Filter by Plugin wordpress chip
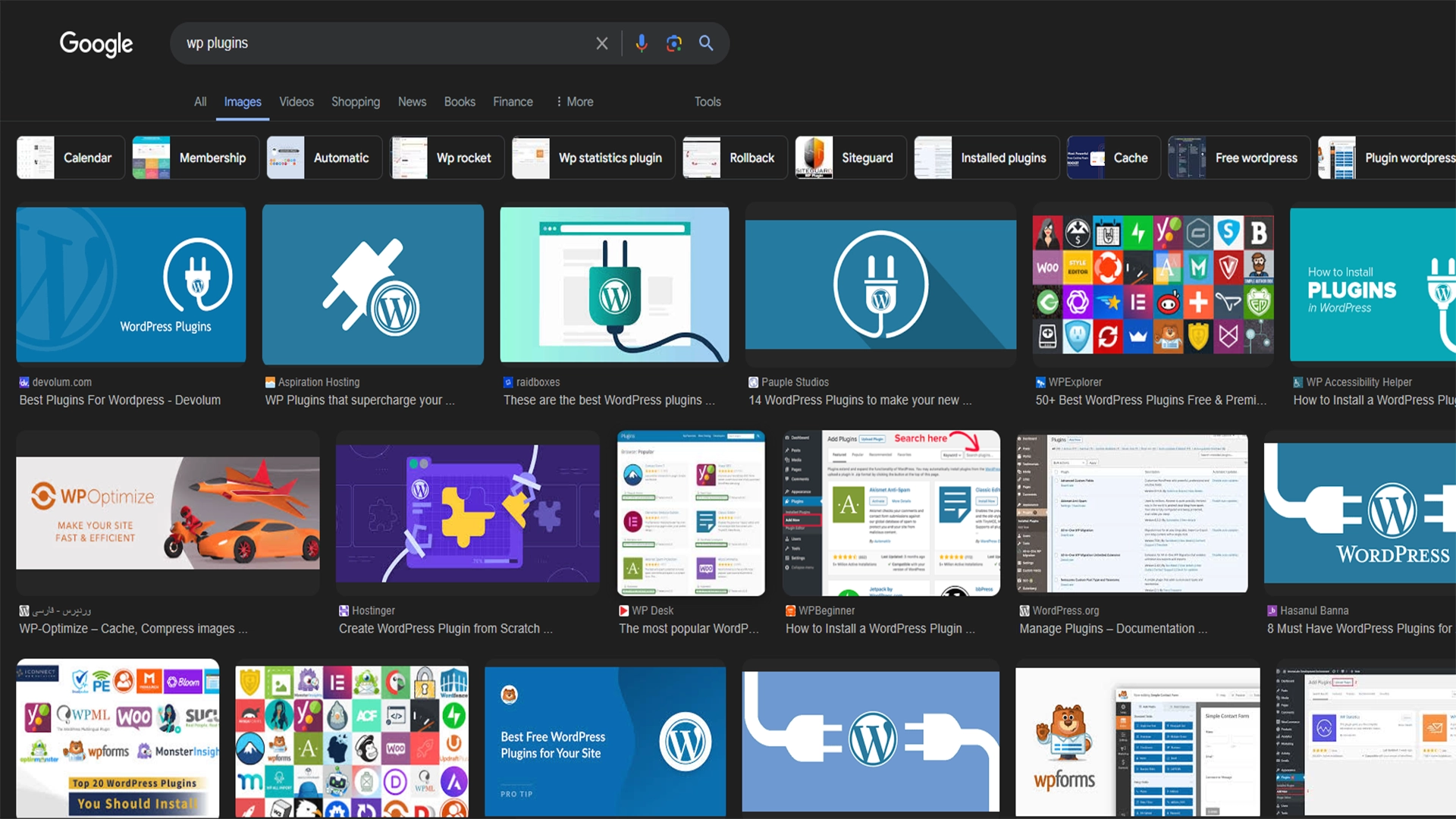Viewport: 1456px width, 819px height. pos(1387,158)
